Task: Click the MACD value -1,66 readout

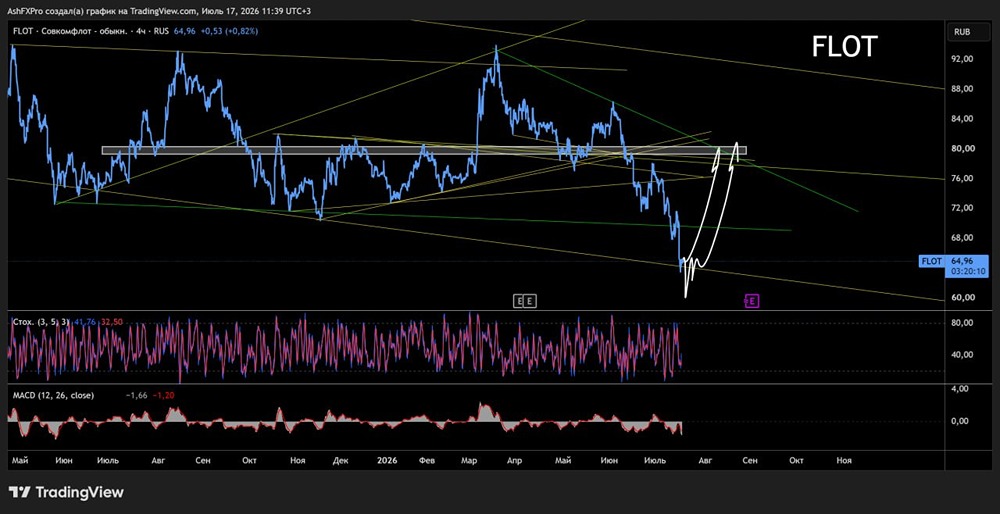Action: [x=136, y=395]
